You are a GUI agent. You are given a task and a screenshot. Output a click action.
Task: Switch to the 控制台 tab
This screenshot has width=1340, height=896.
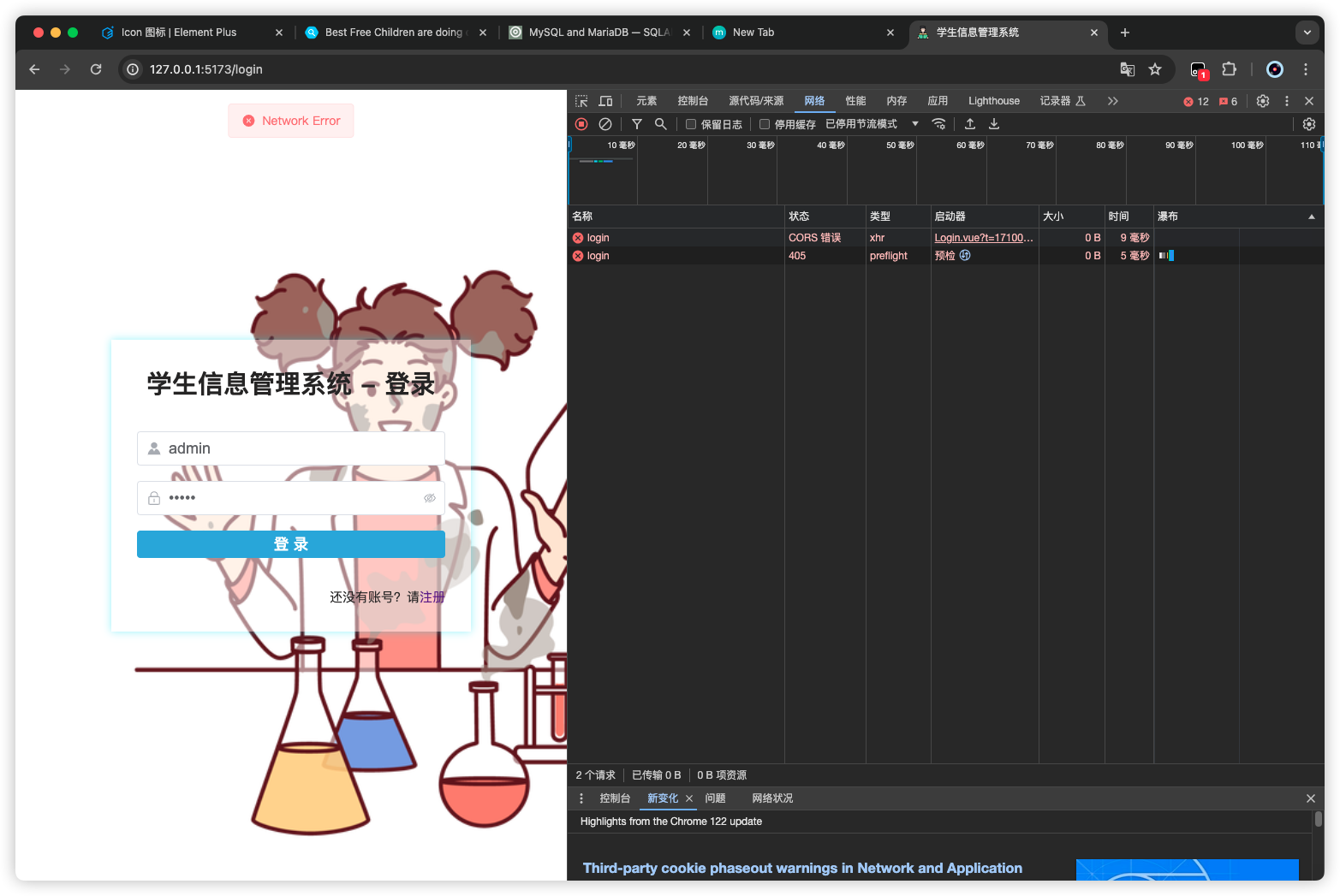coord(692,101)
